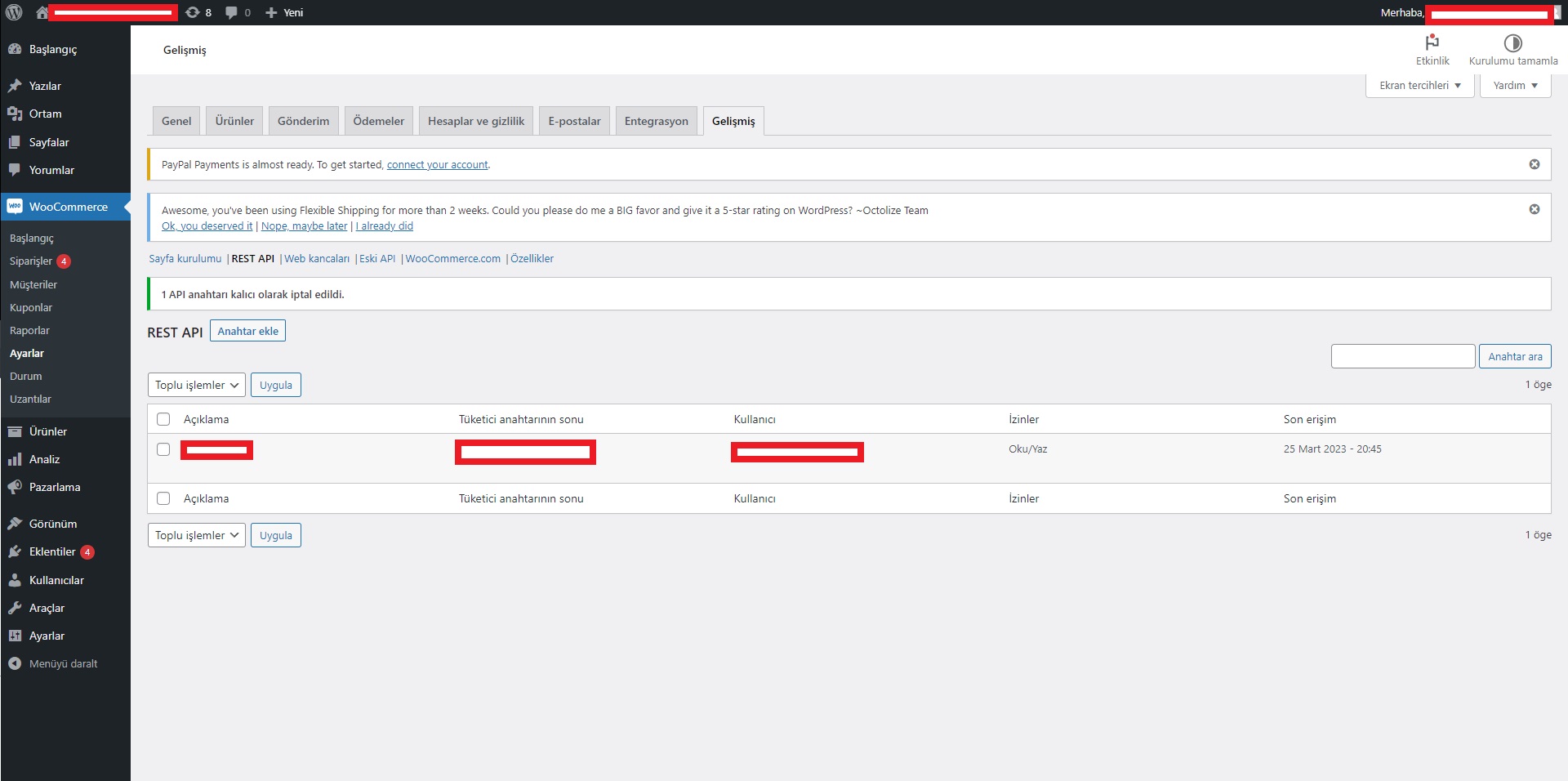The height and width of the screenshot is (781, 1568).
Task: Tick the checkbox for the API key row
Action: (163, 449)
